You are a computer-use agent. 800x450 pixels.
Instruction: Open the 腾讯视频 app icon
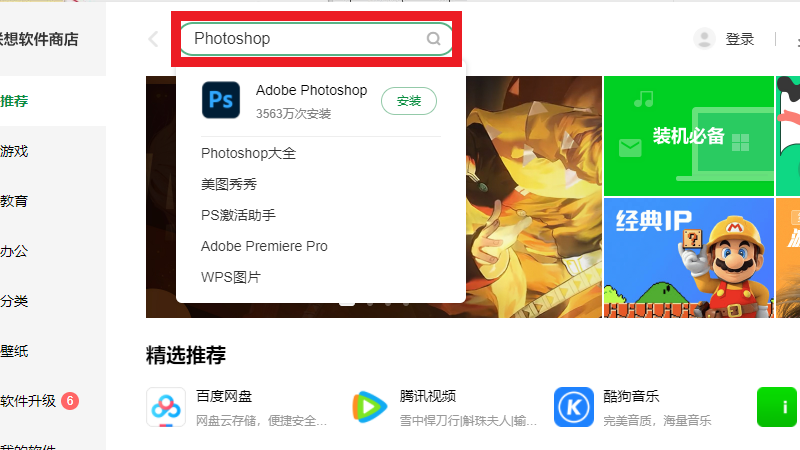[369, 407]
